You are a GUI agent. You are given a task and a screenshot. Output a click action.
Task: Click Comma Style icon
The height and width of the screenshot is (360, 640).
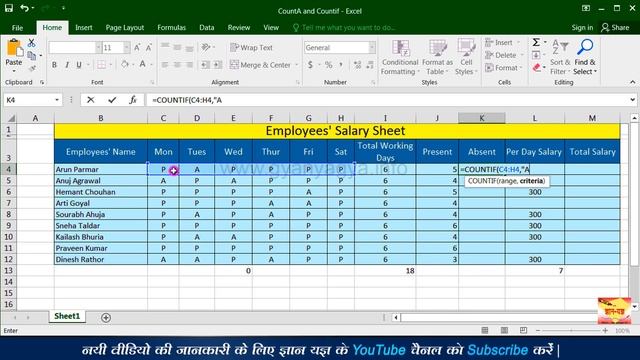tap(341, 65)
